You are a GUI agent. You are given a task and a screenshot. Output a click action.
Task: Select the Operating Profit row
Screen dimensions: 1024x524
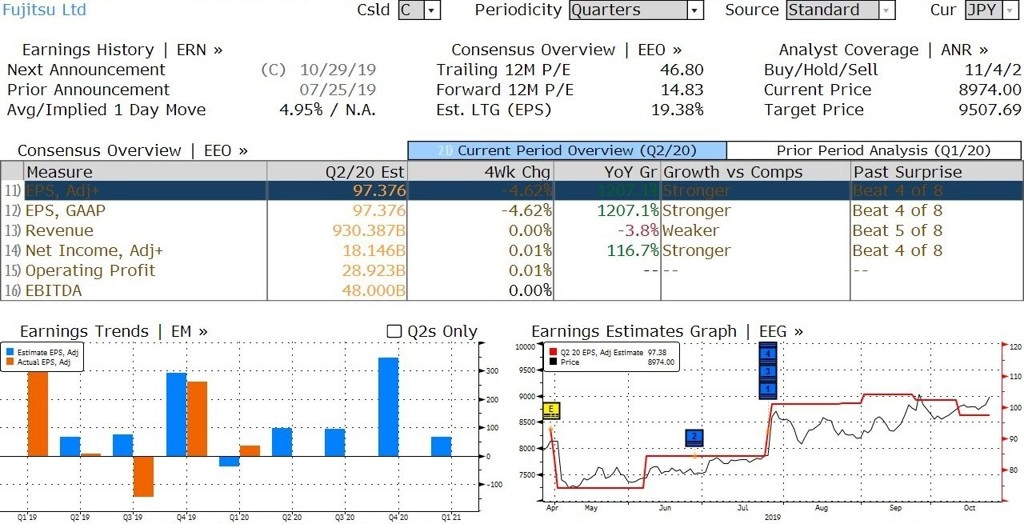click(x=512, y=270)
